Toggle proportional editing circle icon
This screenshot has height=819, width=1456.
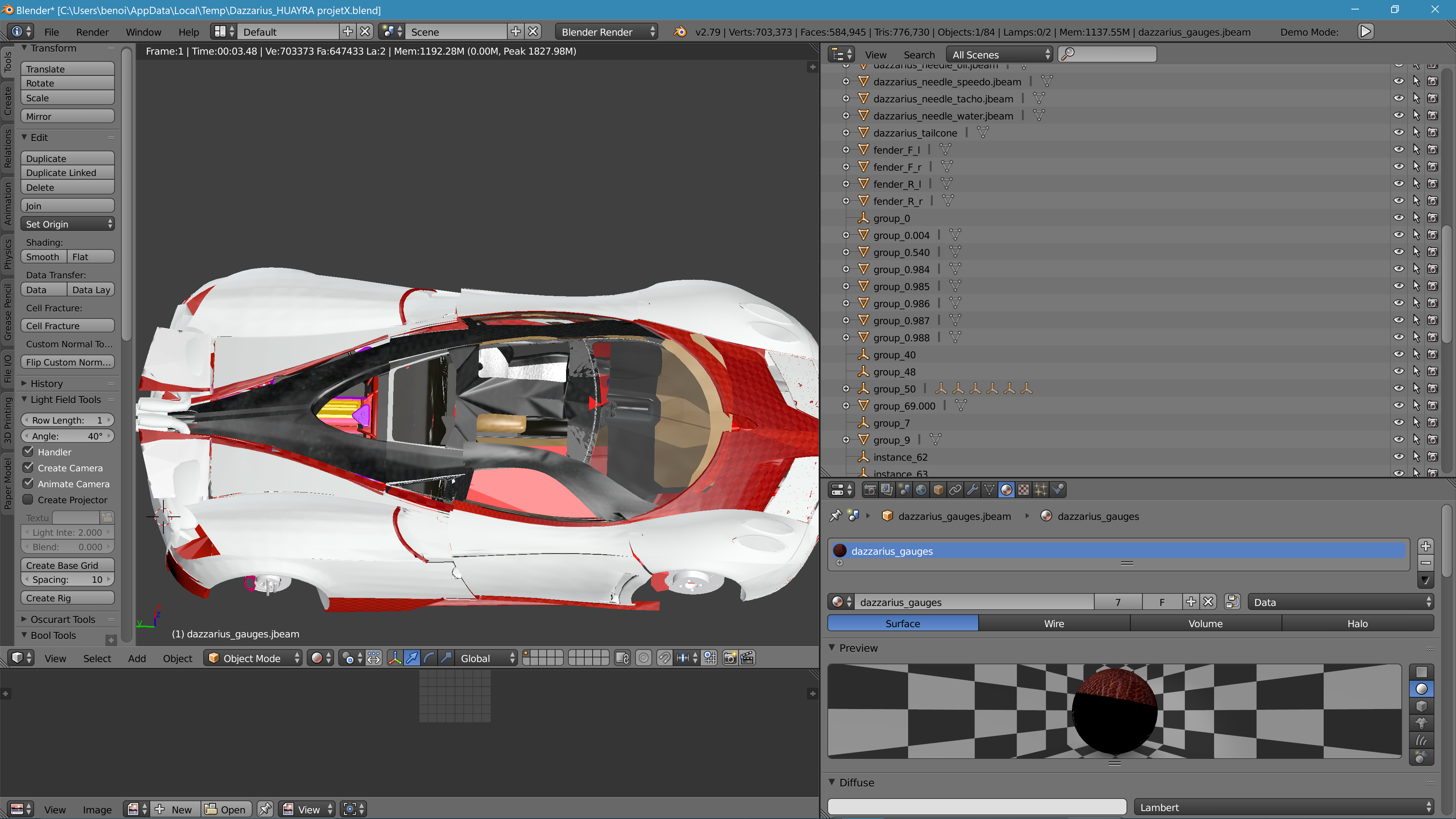tap(643, 658)
